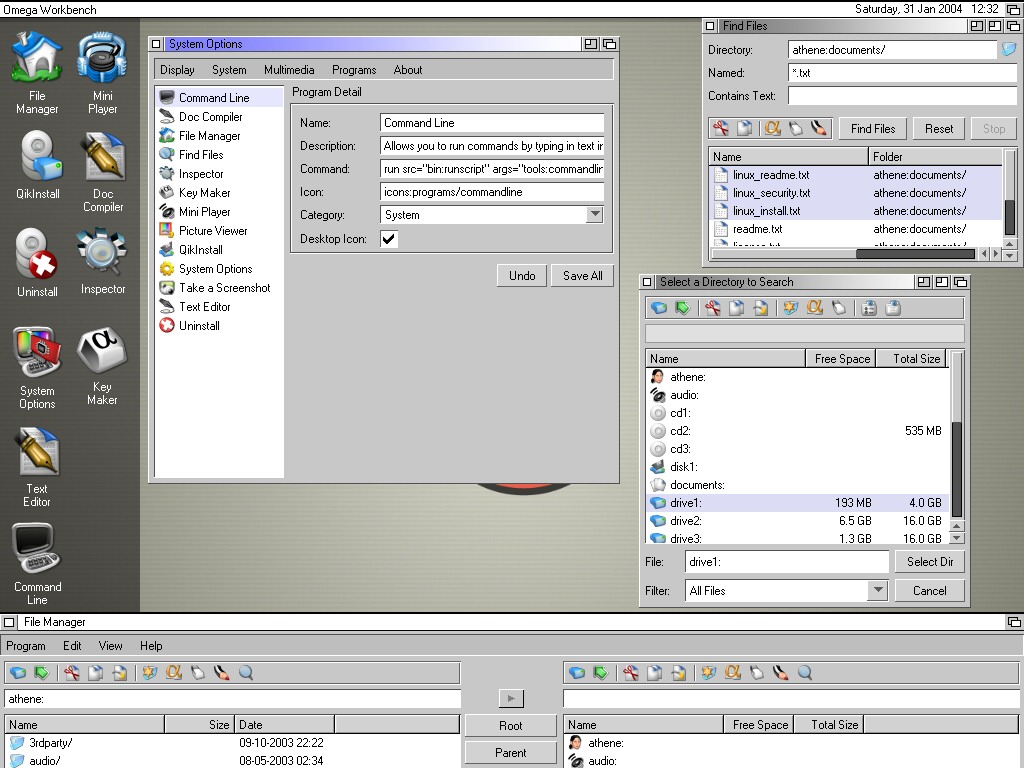1024x768 pixels.
Task: Click the alpha rename icon in Find Files
Action: click(773, 128)
